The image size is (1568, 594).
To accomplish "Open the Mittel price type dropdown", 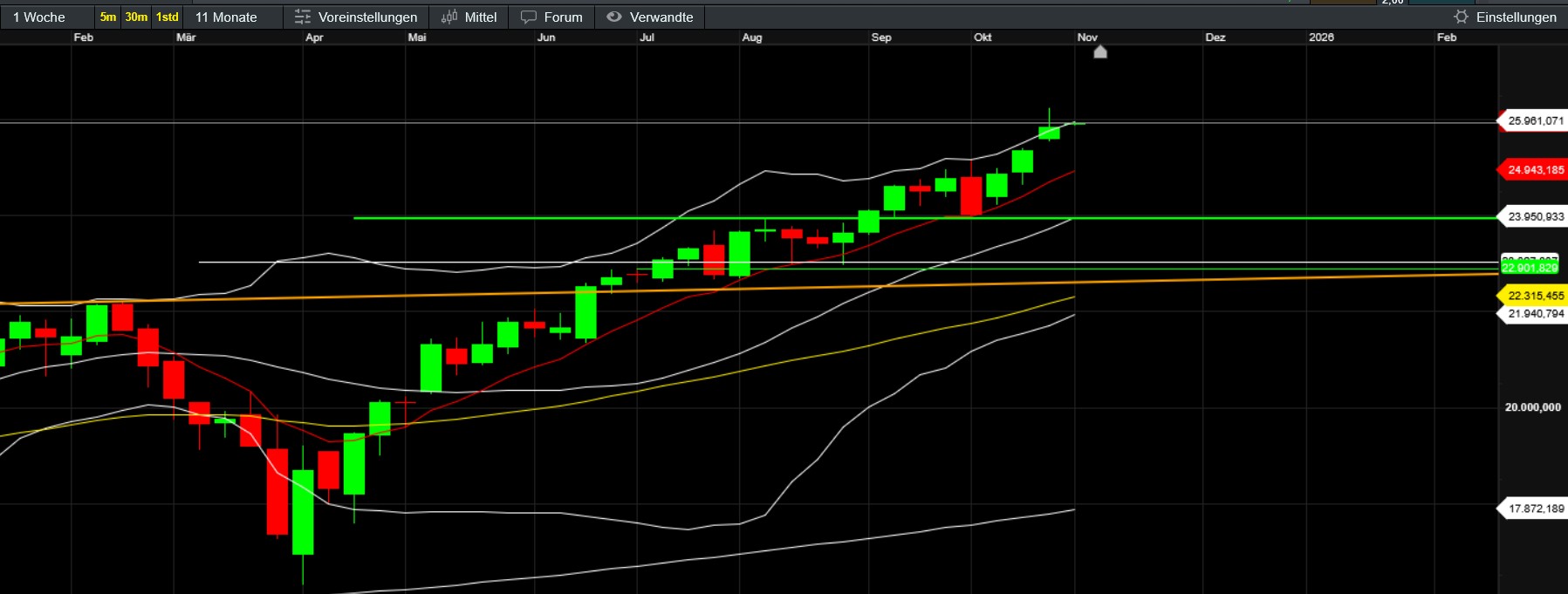I will click(480, 17).
